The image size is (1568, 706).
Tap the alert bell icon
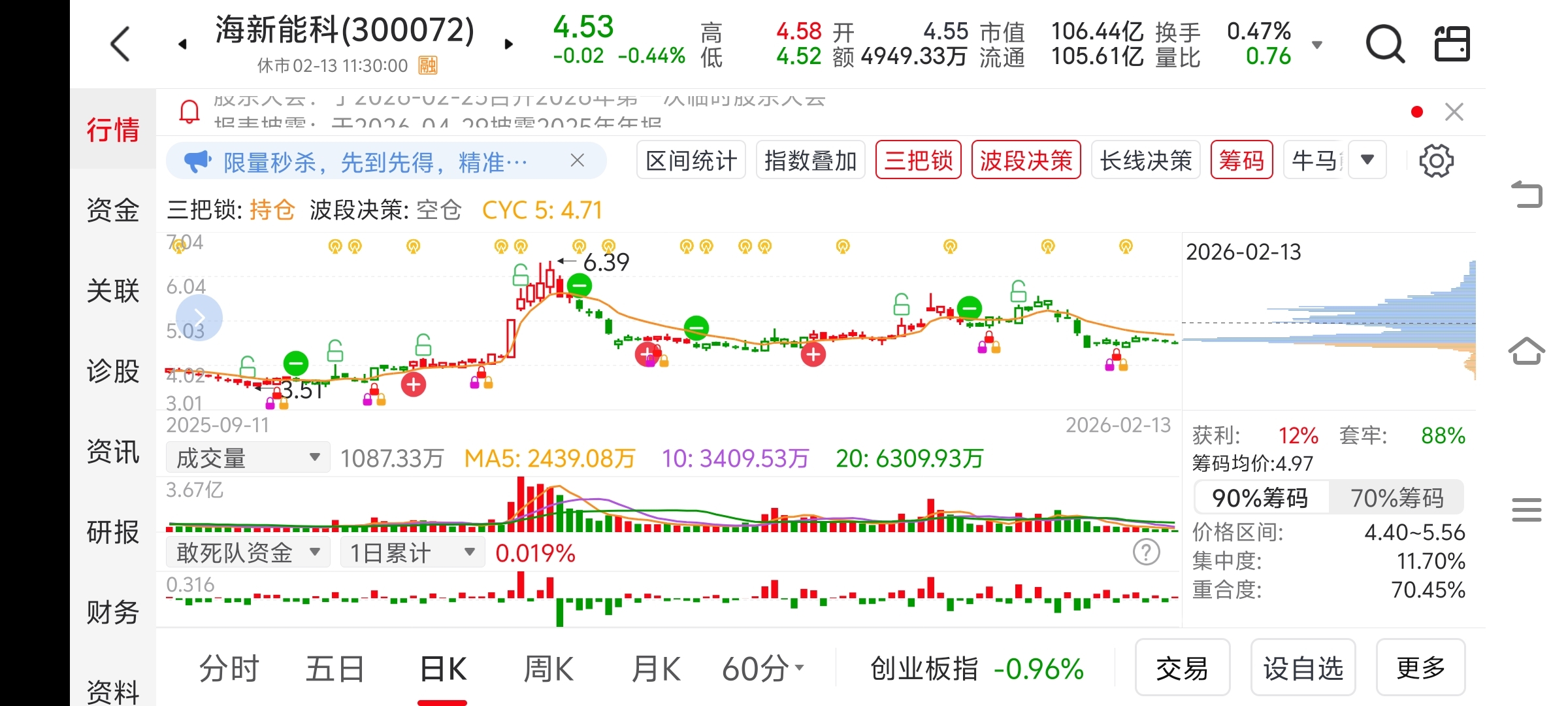point(189,112)
